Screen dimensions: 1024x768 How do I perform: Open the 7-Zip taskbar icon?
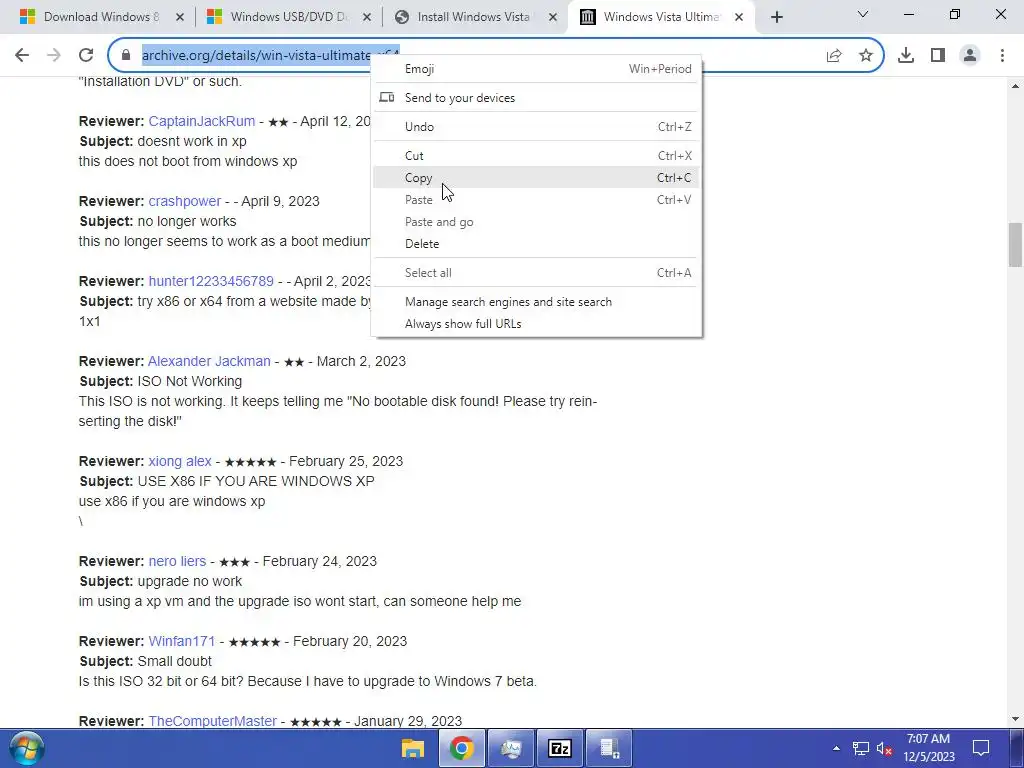tap(560, 748)
